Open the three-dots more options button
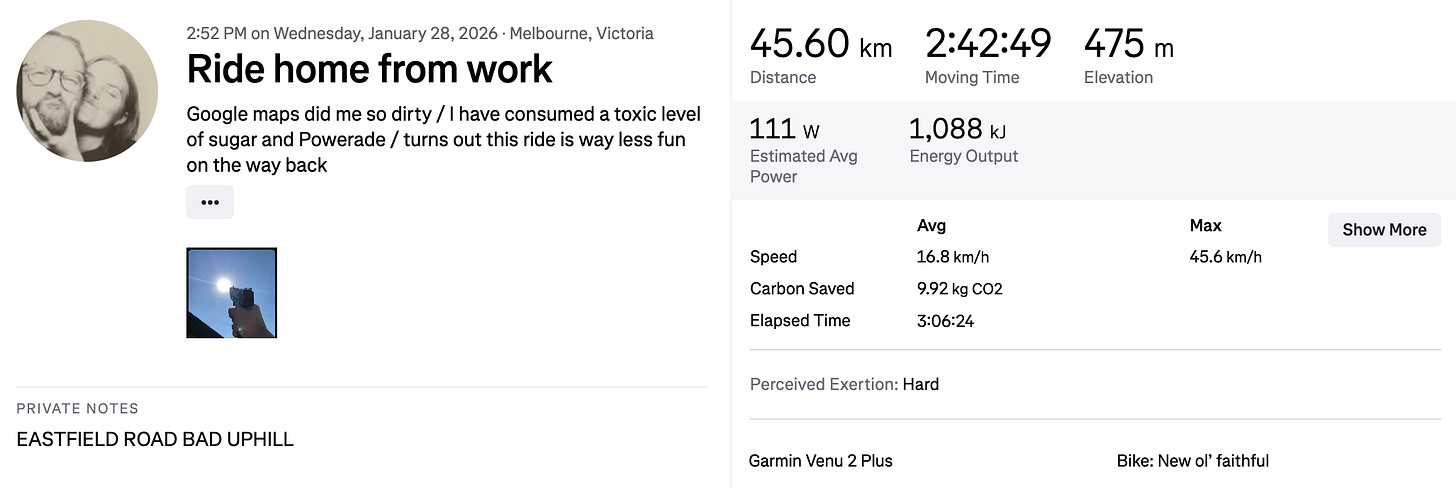The height and width of the screenshot is (488, 1456). tap(210, 202)
